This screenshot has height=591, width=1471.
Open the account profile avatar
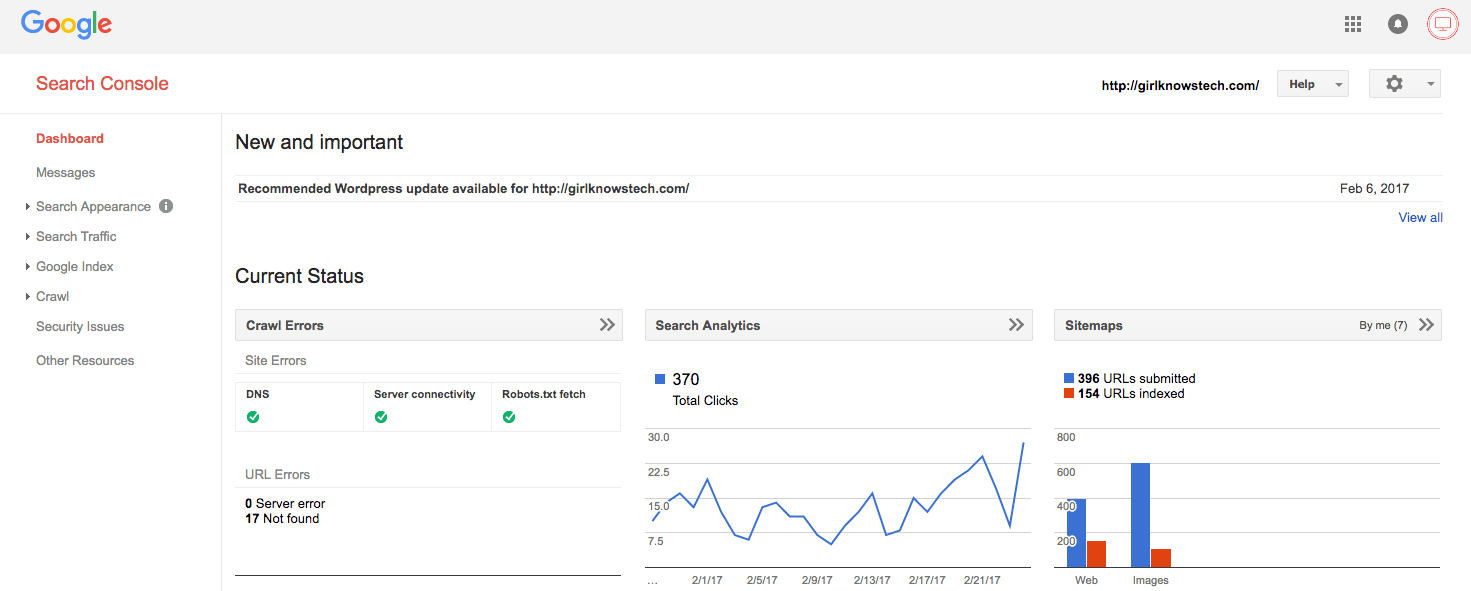(x=1443, y=24)
